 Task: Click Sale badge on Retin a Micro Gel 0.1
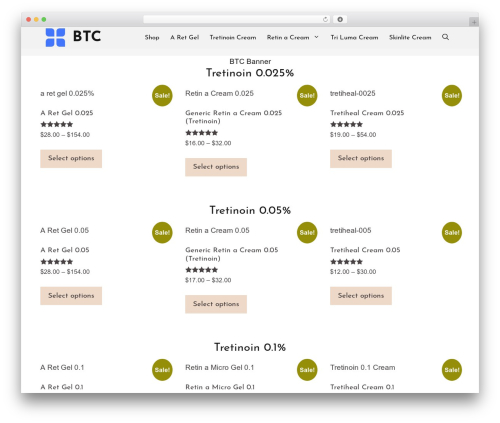307,370
